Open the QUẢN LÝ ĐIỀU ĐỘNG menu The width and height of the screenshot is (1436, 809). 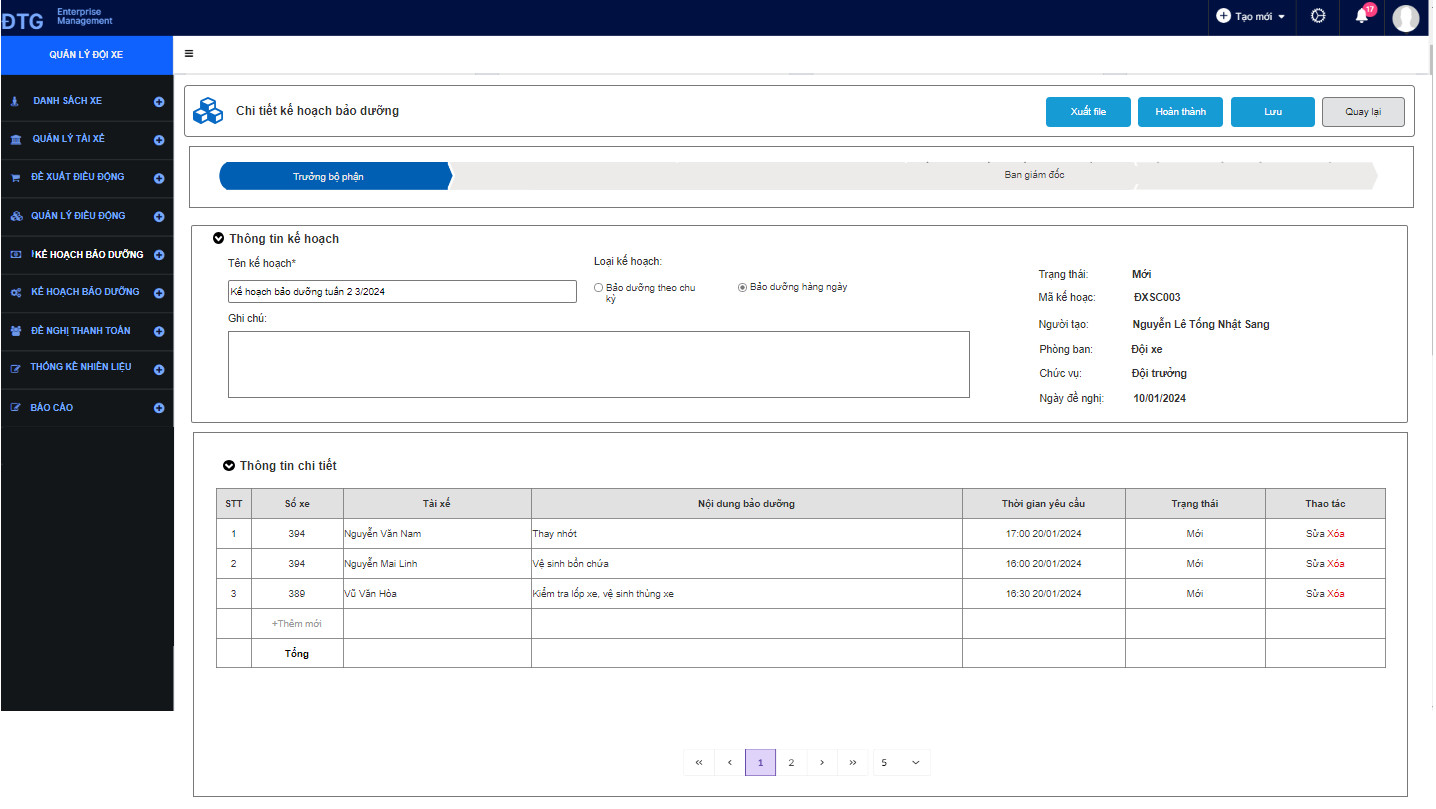tap(78, 216)
